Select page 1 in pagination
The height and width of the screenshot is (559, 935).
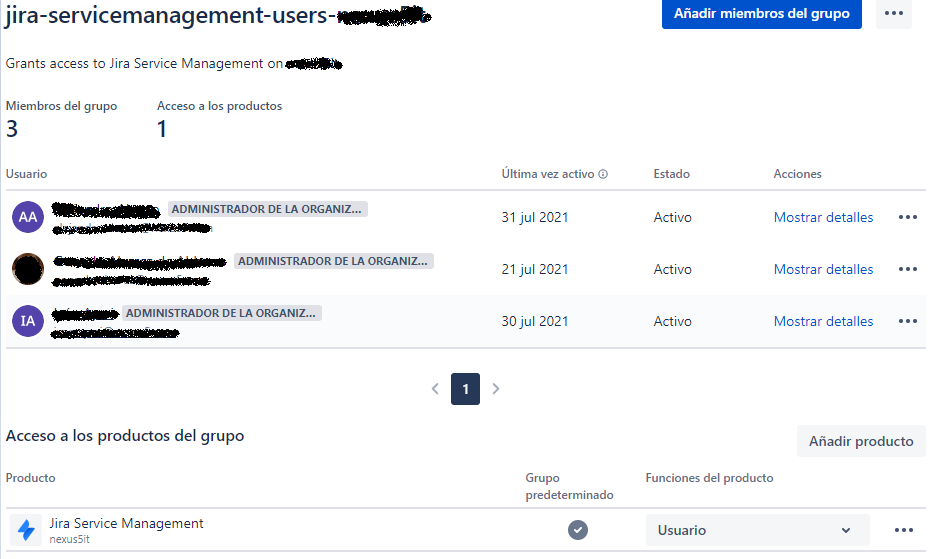465,389
